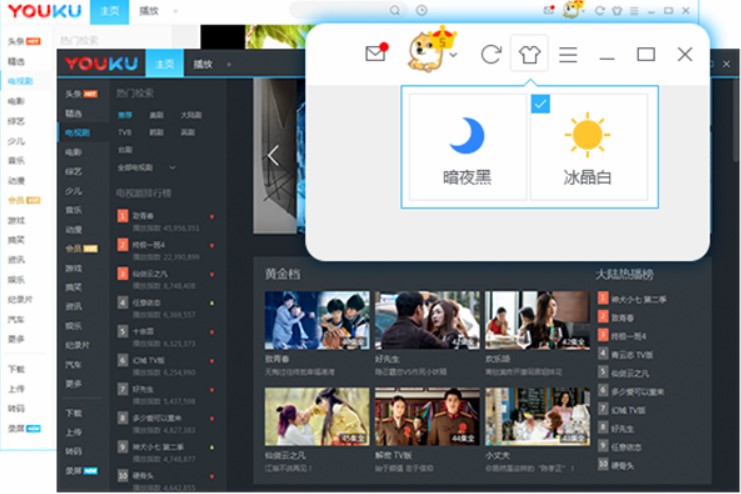Expand the 全部电视剧 dropdown in dark window
741x494 pixels.
172,167
